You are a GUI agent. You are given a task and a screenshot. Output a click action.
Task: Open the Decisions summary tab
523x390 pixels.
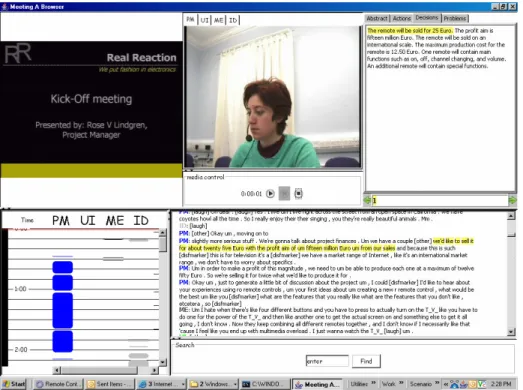coord(427,18)
